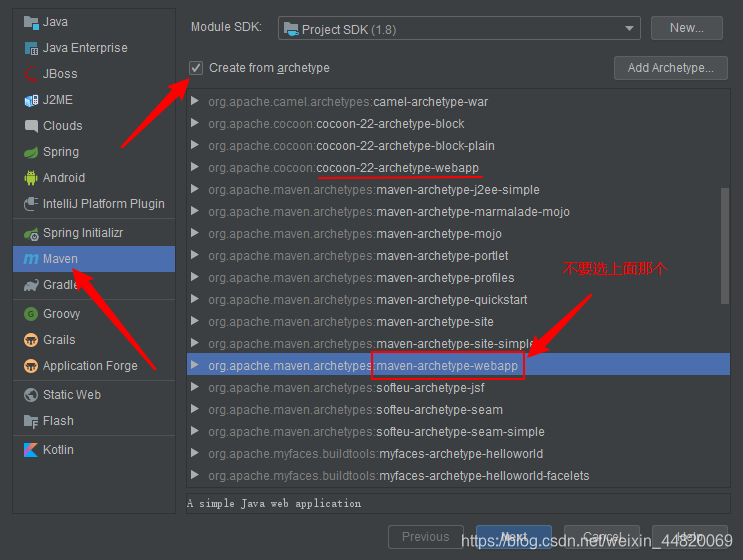Click the Java project type icon
The height and width of the screenshot is (560, 743).
pos(31,22)
